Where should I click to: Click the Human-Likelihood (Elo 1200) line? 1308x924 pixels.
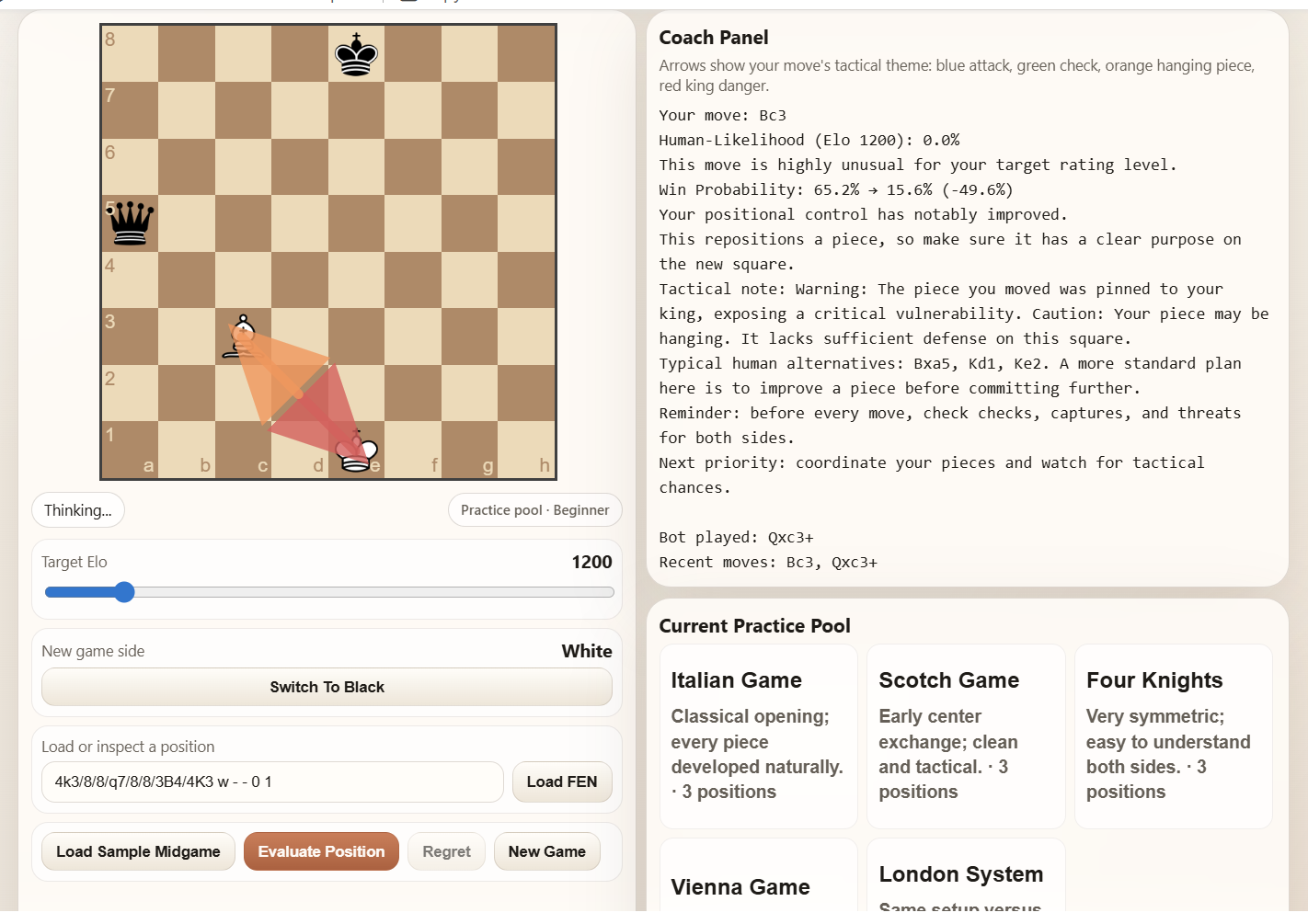pos(809,141)
